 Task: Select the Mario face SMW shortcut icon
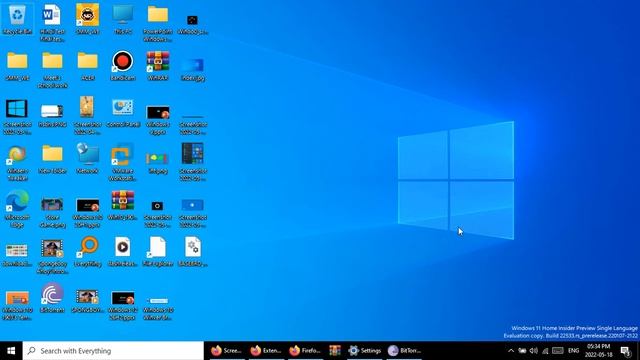[87, 19]
